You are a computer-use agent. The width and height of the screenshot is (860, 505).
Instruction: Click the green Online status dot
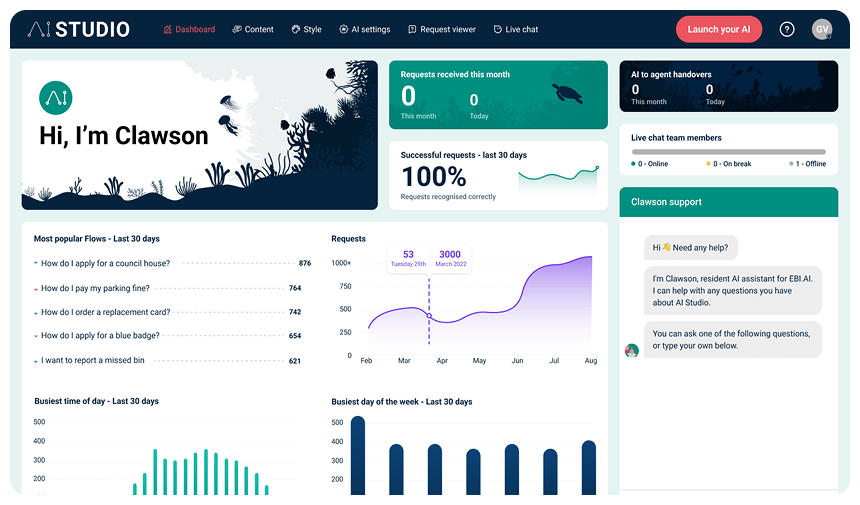[x=634, y=163]
